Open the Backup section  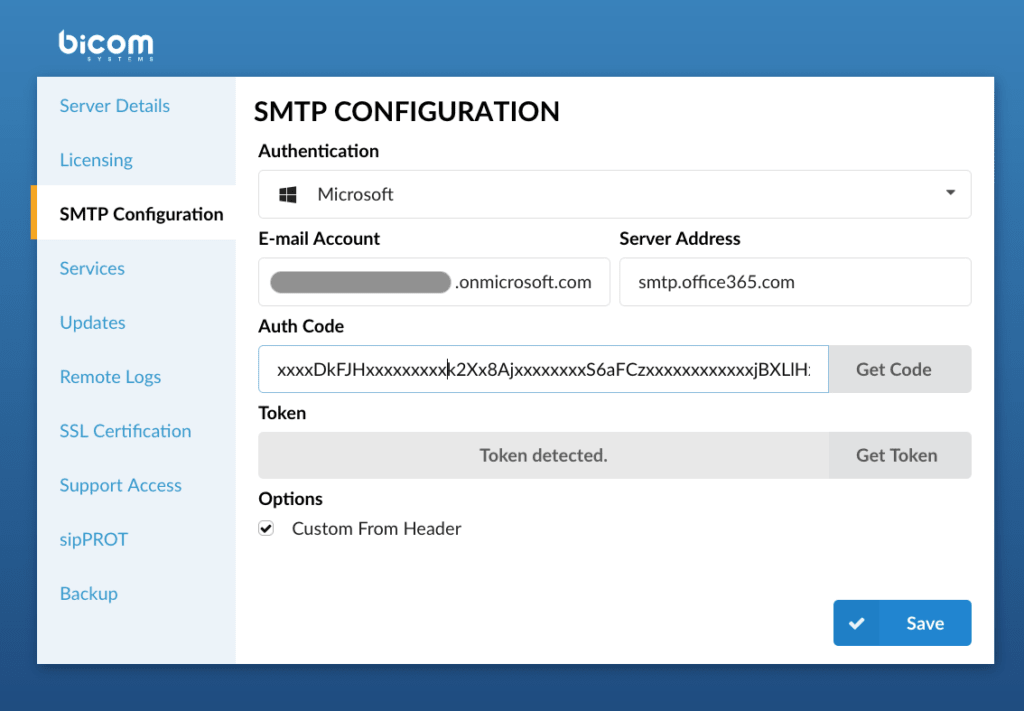click(89, 593)
